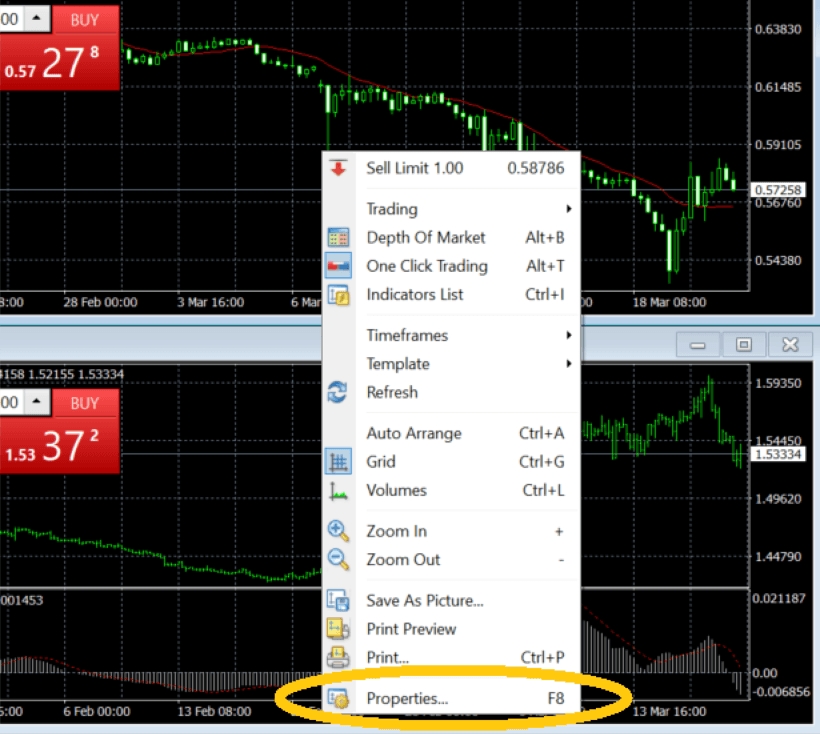Select Print... menu entry
Viewport: 820px width, 734px height.
tap(451, 657)
